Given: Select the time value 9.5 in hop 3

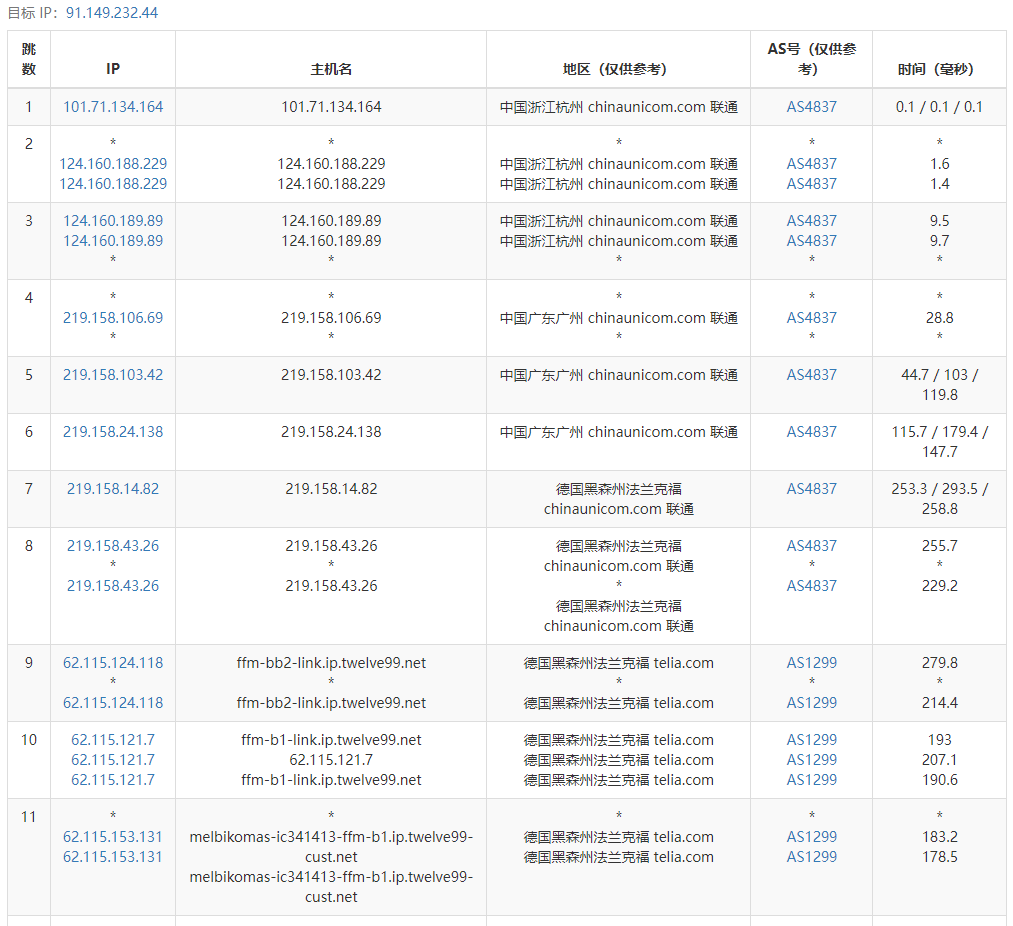Looking at the screenshot, I should click(x=939, y=220).
